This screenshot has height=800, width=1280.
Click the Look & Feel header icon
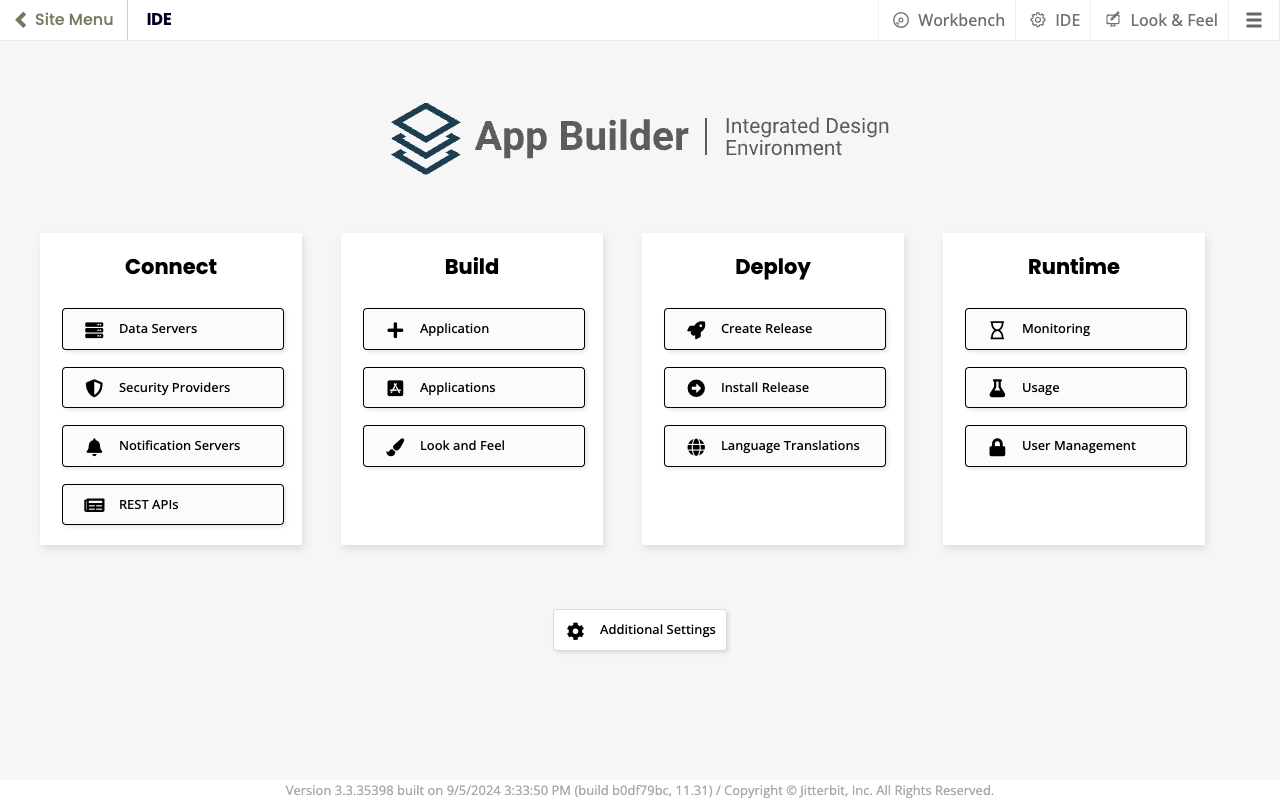(x=1113, y=20)
